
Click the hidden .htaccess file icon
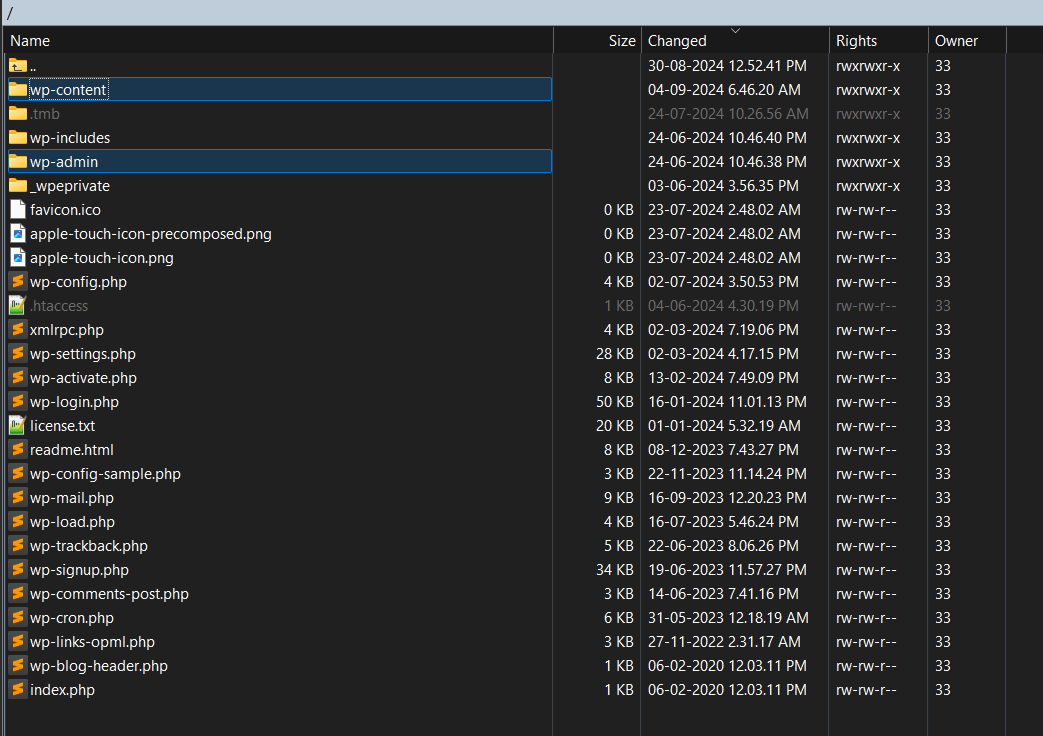[x=18, y=306]
